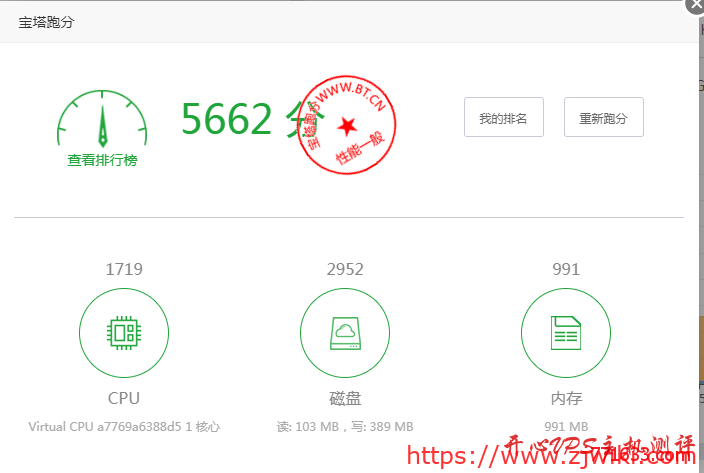This screenshot has height=473, width=704.
Task: Select the 内存 label text
Action: click(x=566, y=398)
